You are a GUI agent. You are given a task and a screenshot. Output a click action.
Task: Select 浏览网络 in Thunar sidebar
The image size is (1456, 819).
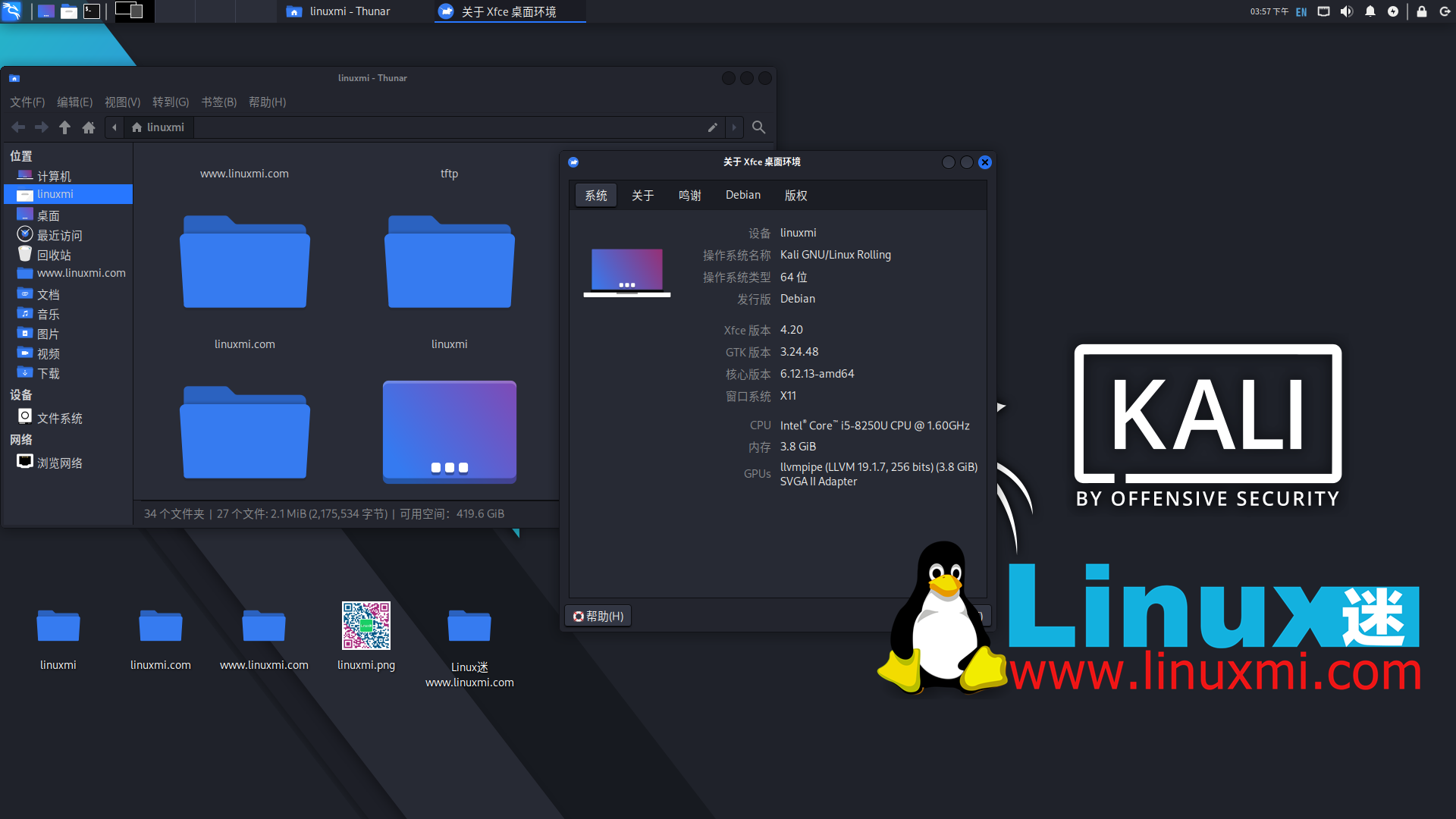(68, 463)
